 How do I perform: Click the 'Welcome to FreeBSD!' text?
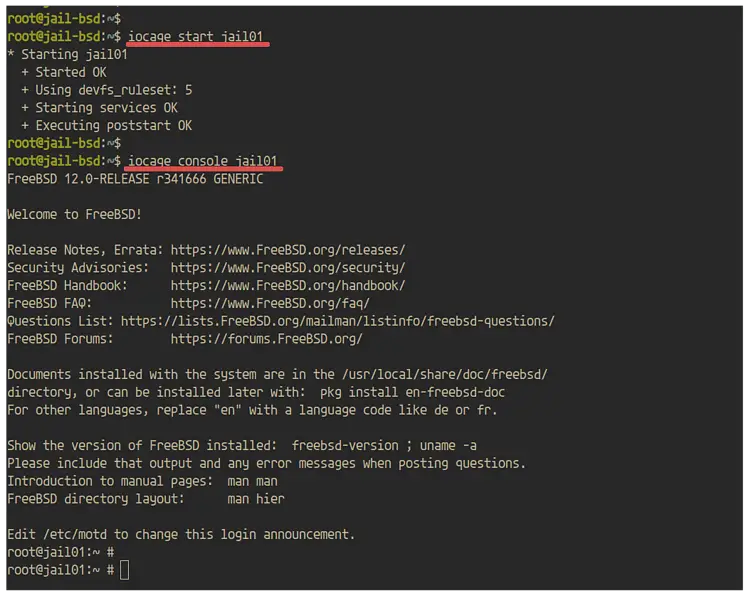pyautogui.click(x=75, y=214)
